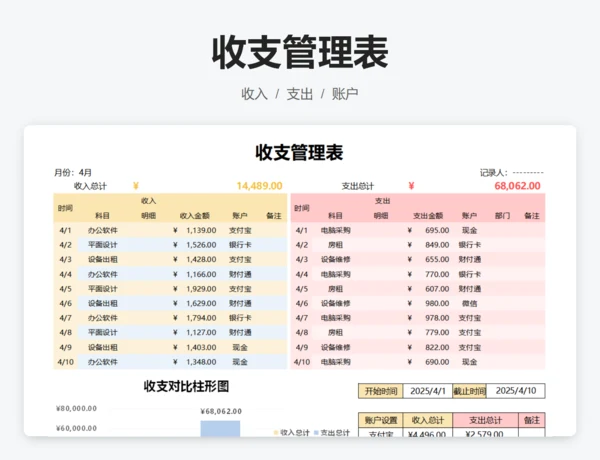600x460 pixels.
Task: Select the 收入金额 column header
Action: pos(194,216)
